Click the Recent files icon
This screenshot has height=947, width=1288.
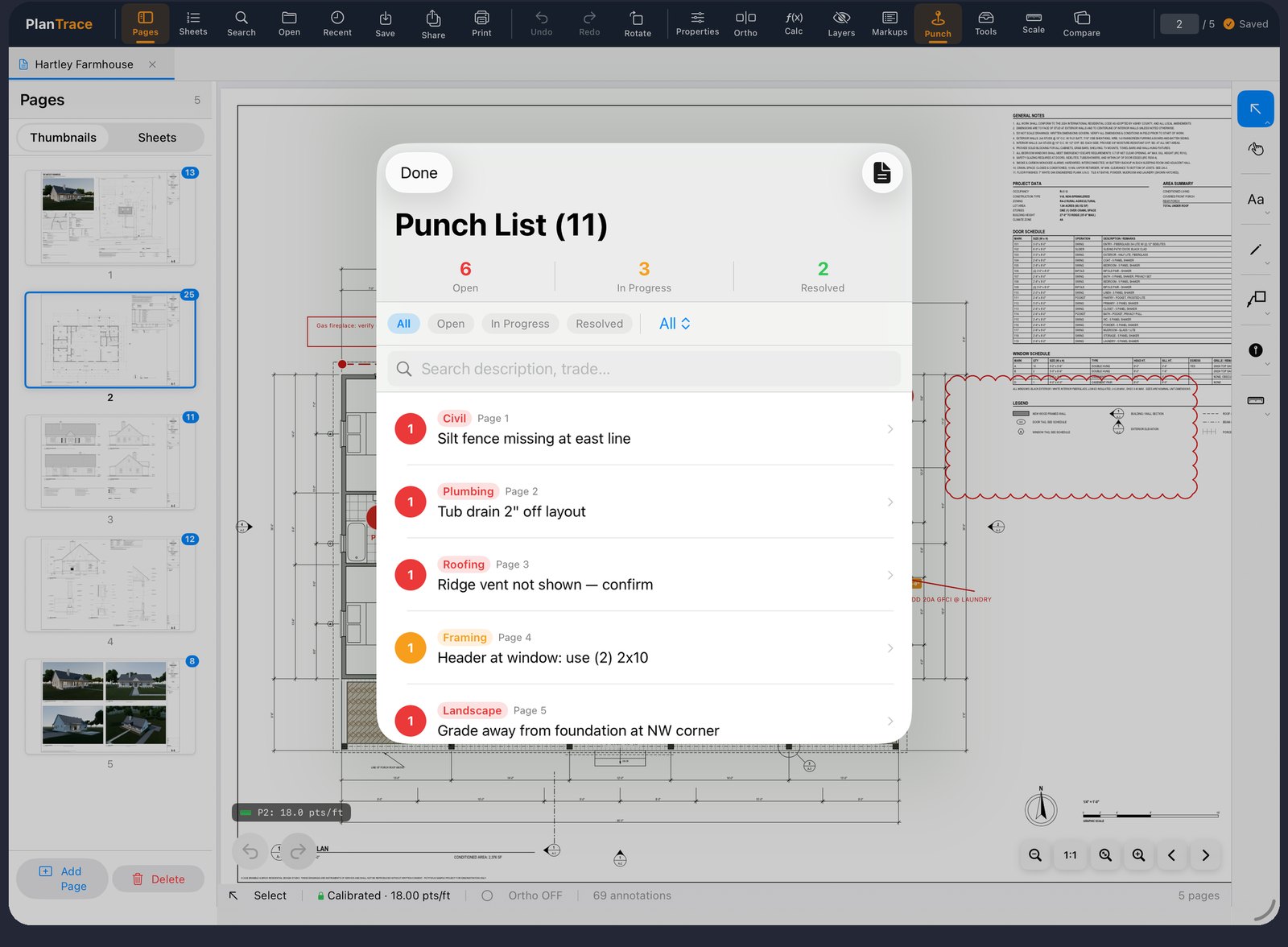[337, 23]
